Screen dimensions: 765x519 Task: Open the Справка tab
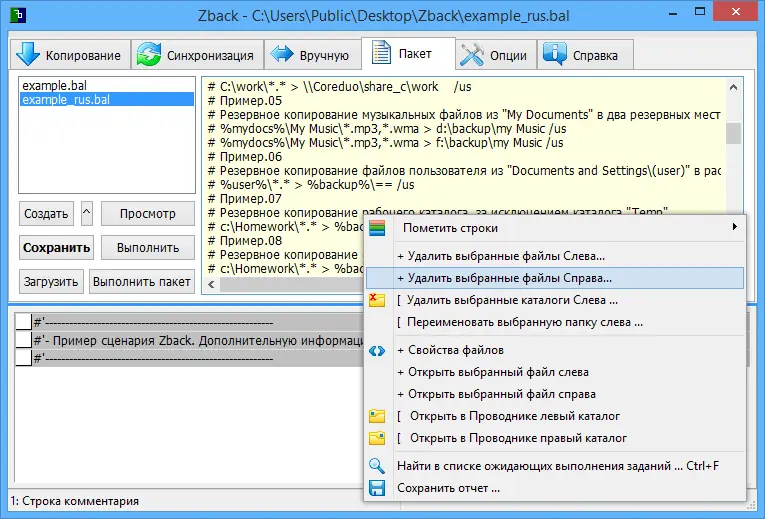pyautogui.click(x=585, y=54)
